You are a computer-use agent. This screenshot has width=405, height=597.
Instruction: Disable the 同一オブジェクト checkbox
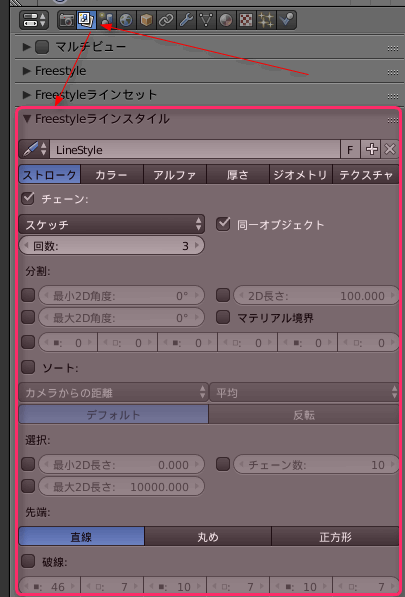223,224
